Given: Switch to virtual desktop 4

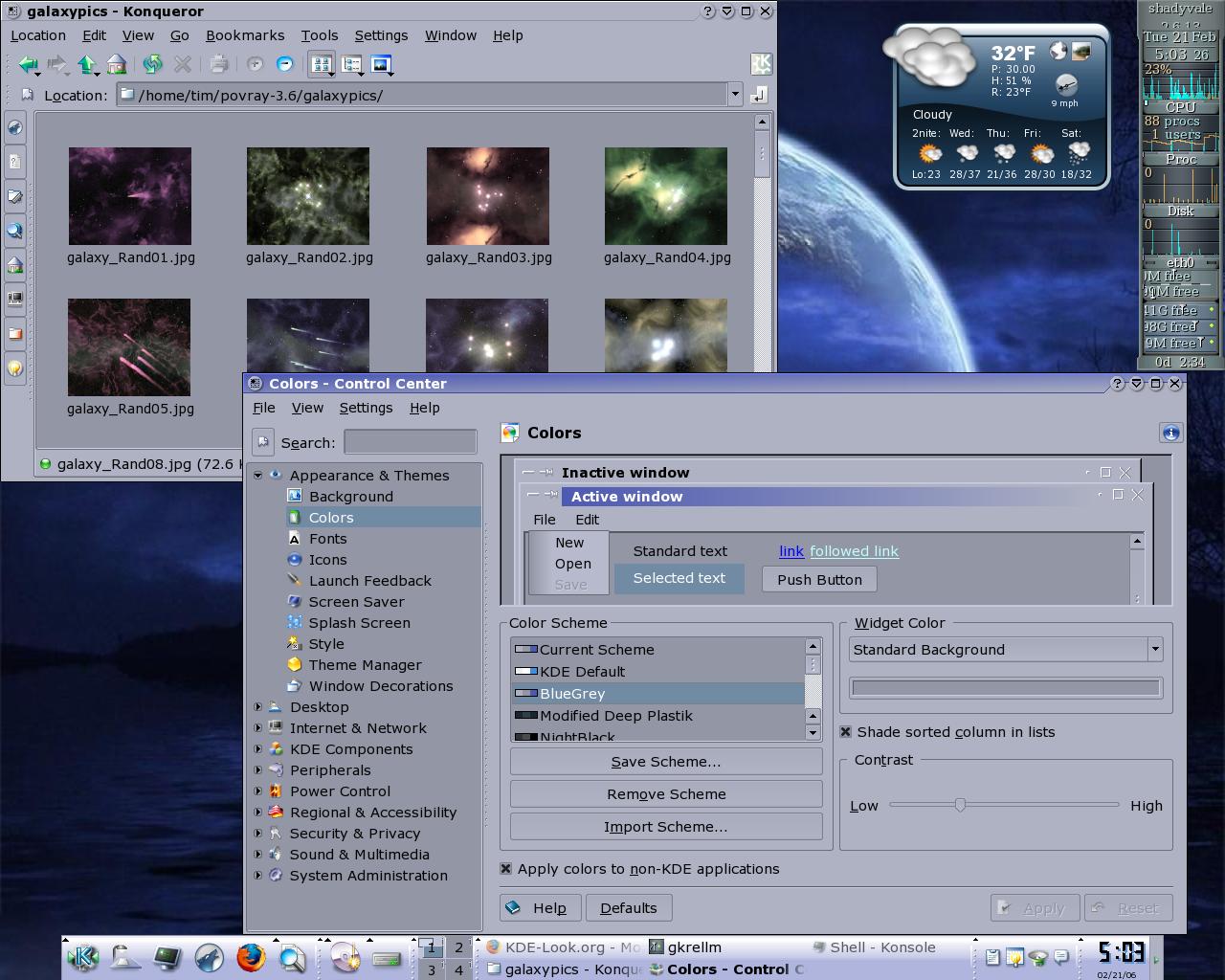Looking at the screenshot, I should coord(458,969).
